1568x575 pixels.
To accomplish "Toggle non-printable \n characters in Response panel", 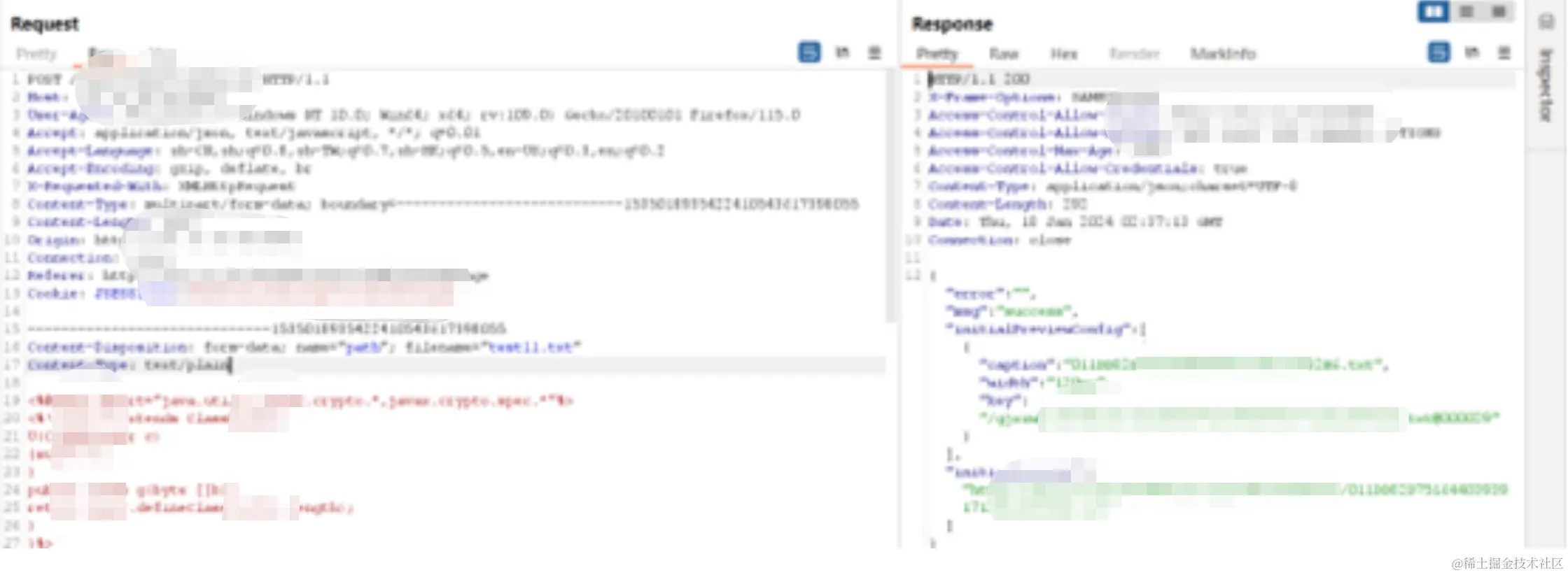I will (x=1471, y=52).
